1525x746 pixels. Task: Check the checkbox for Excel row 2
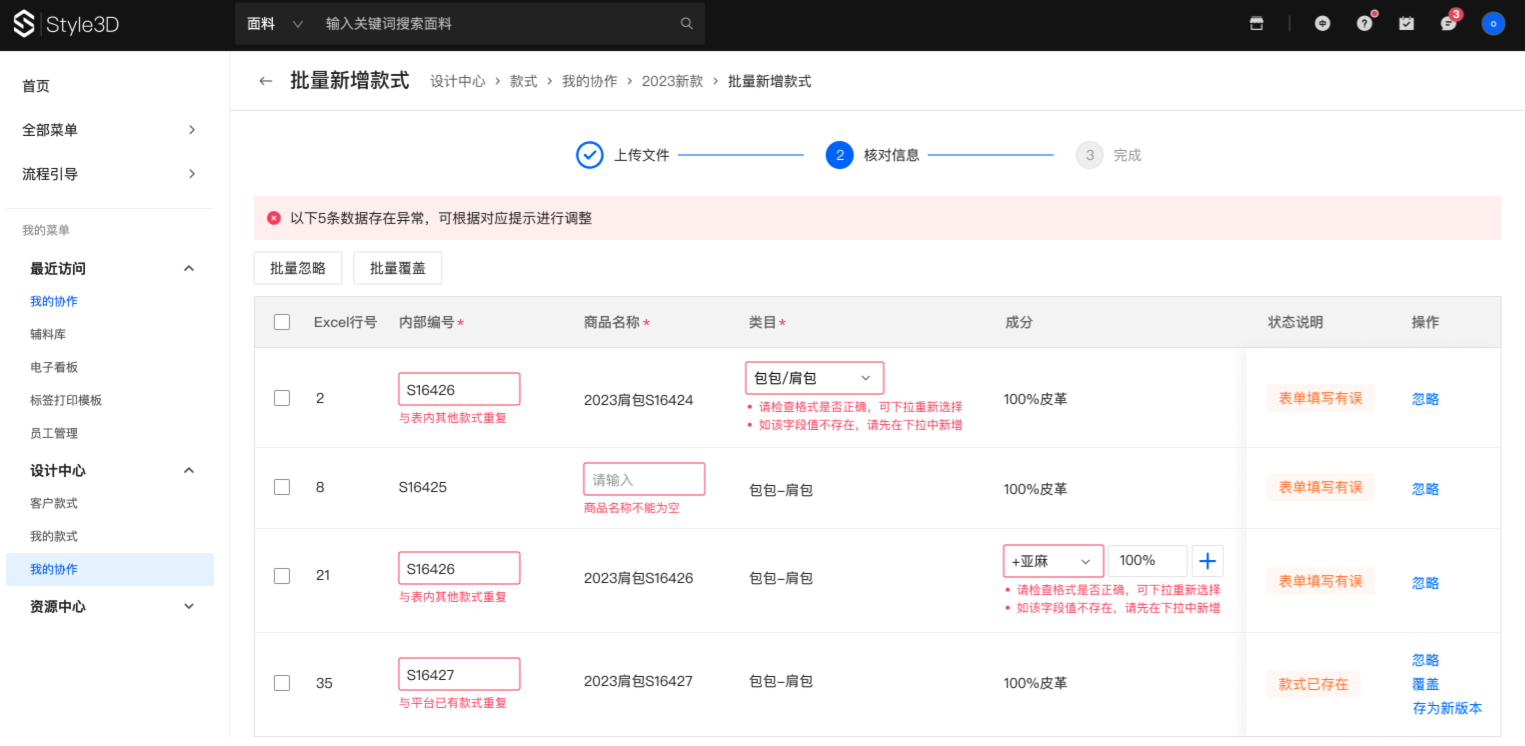[x=282, y=398]
